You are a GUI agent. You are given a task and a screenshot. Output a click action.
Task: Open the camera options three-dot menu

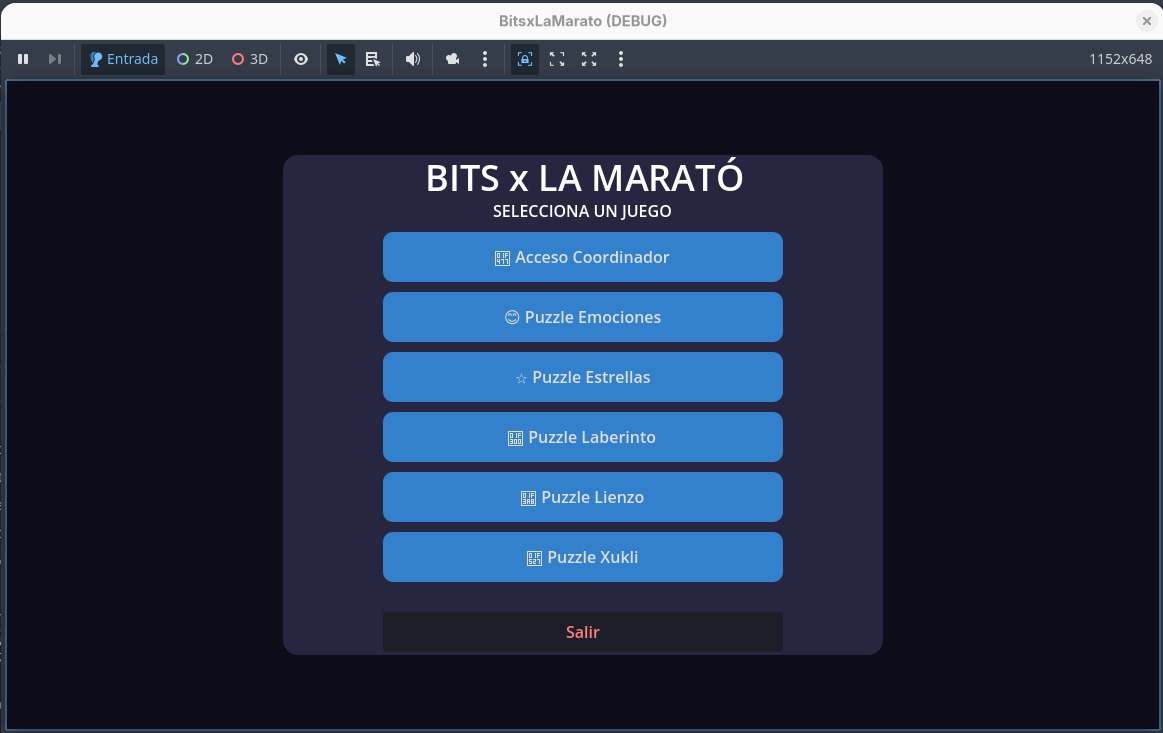pyautogui.click(x=485, y=59)
